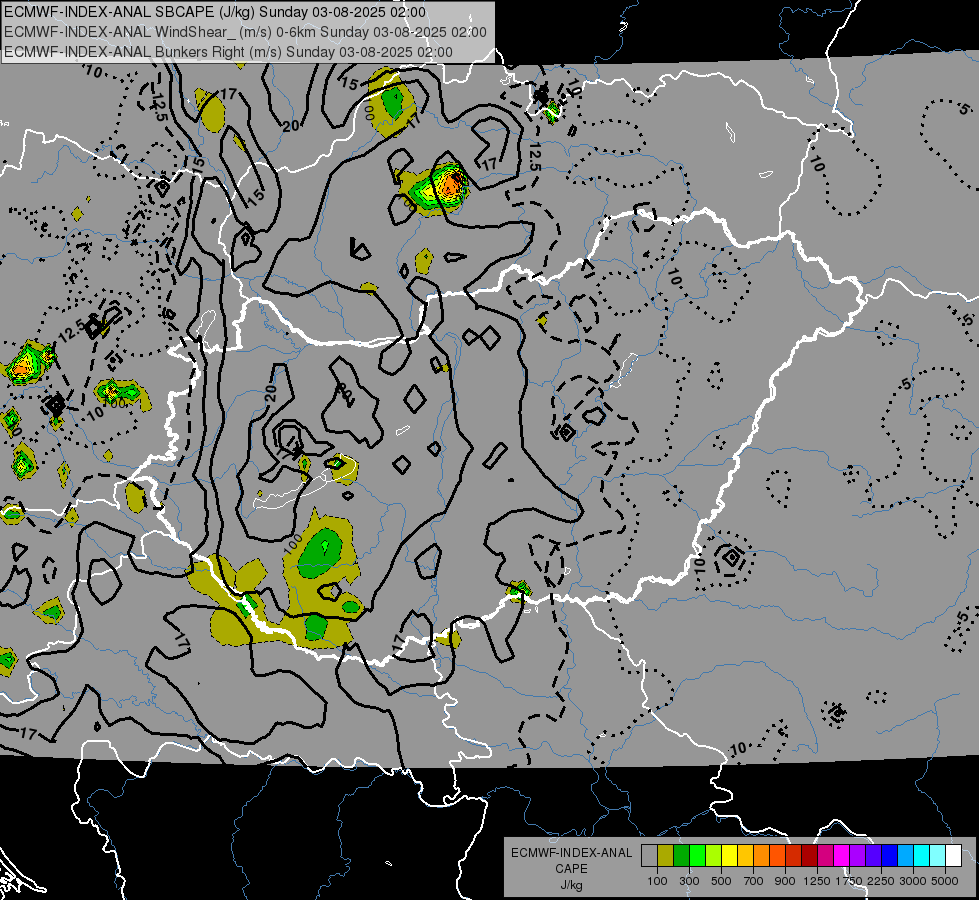Select the yellow-green legend swatch
Image resolution: width=979 pixels, height=900 pixels.
pos(713,856)
